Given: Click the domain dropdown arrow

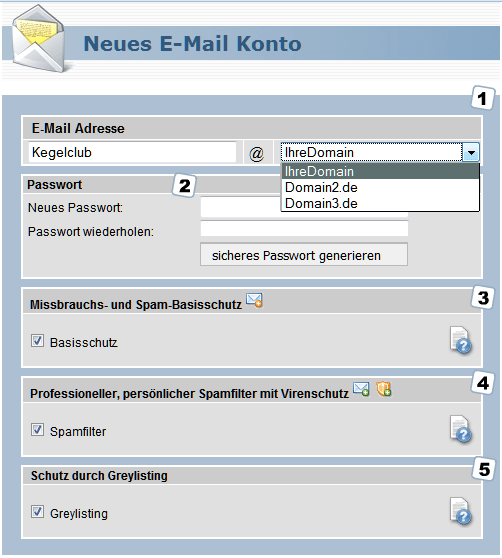Looking at the screenshot, I should click(471, 153).
